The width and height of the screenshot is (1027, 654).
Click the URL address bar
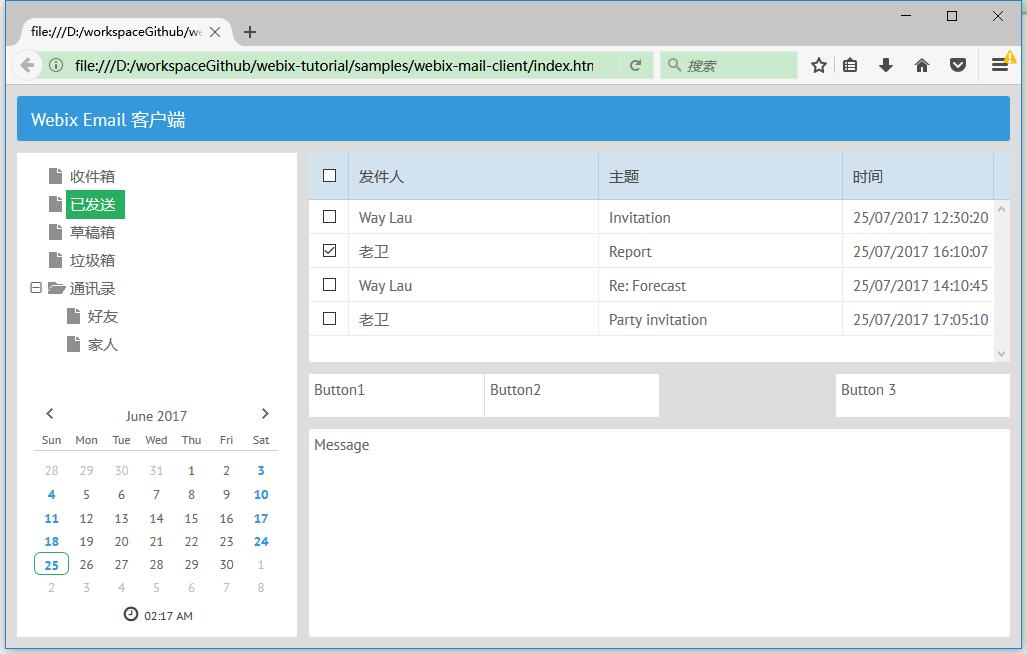(x=334, y=65)
